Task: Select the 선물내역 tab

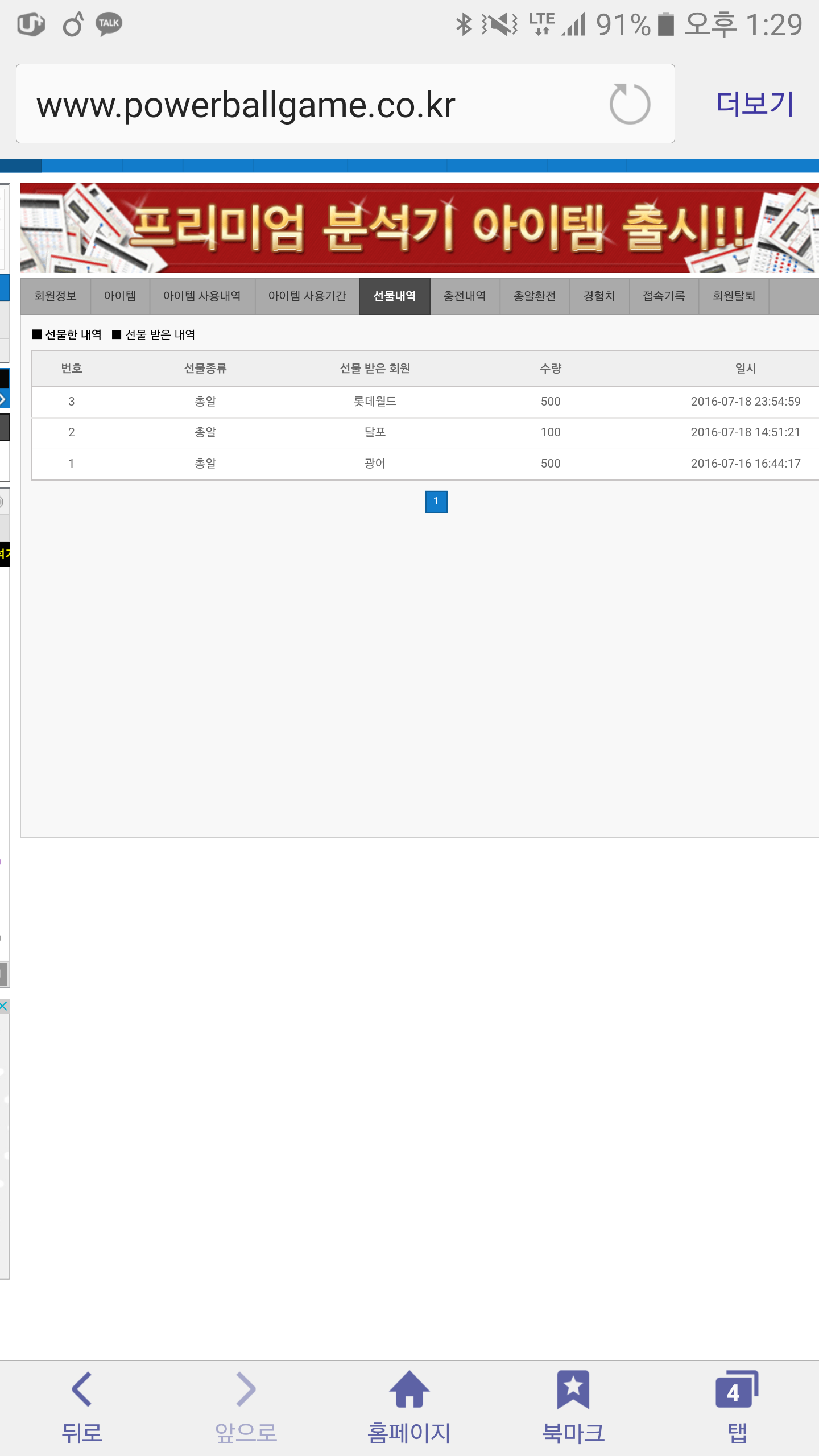Action: [x=394, y=296]
